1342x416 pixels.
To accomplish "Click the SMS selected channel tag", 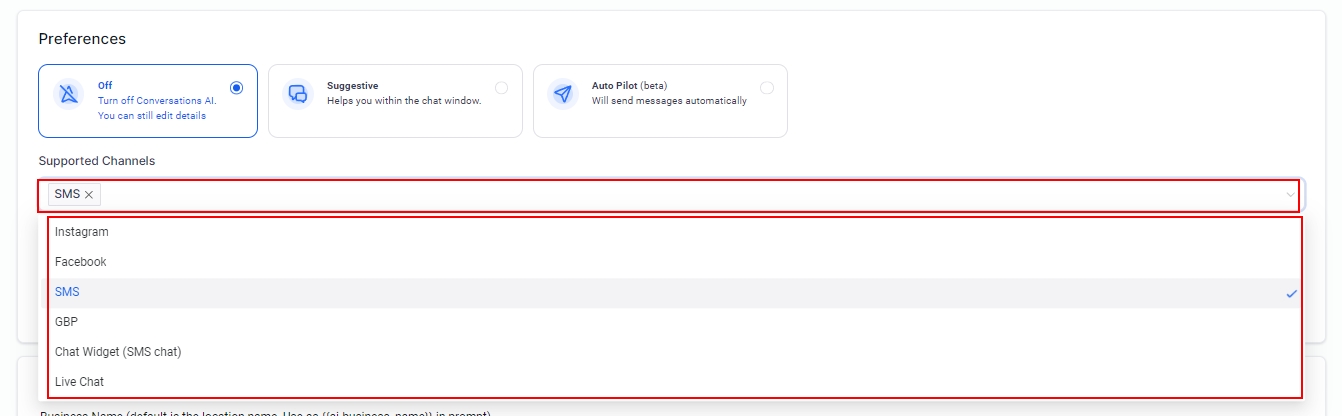I will tap(67, 194).
